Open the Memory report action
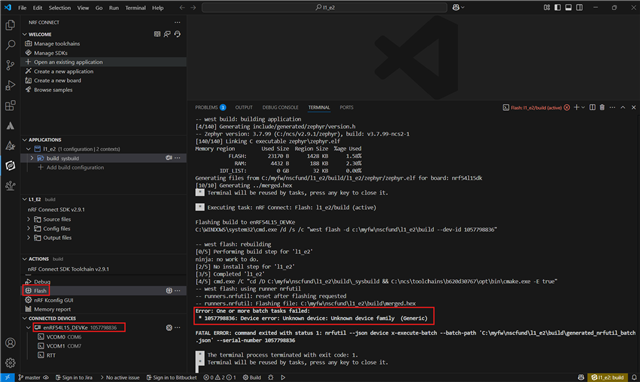This screenshot has height=382, width=640. [52, 309]
